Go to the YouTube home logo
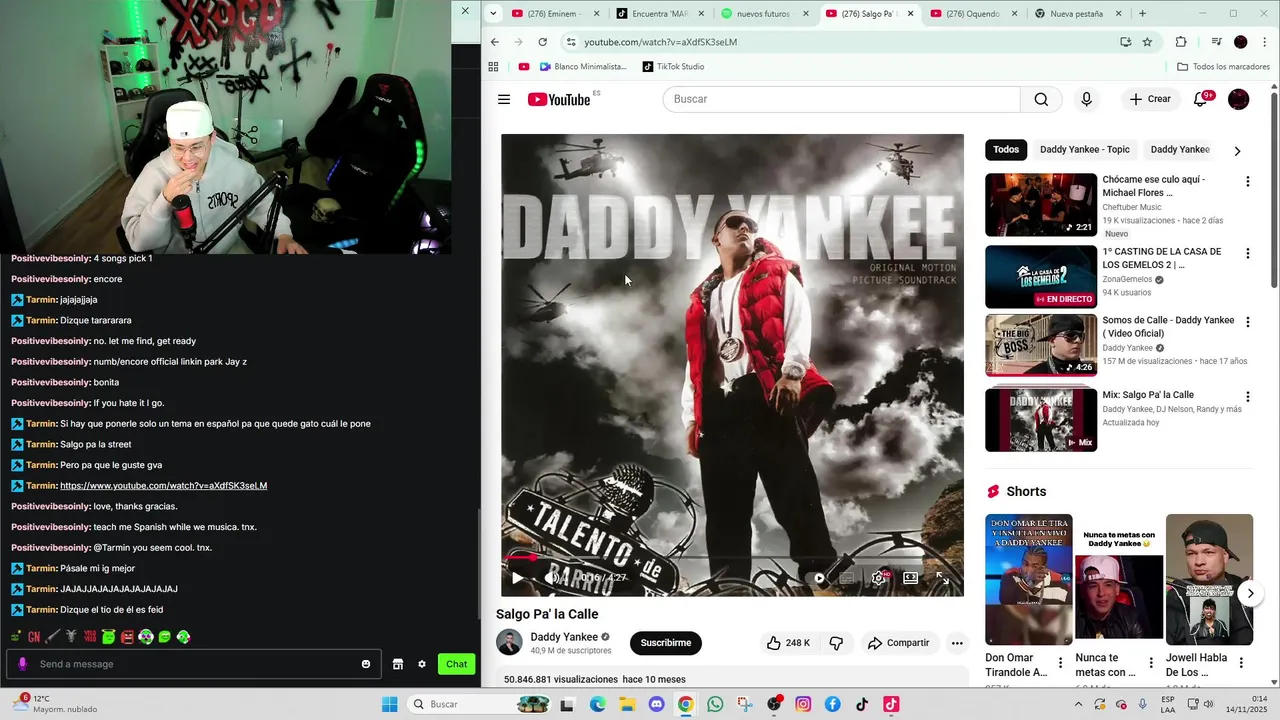The width and height of the screenshot is (1280, 720). pyautogui.click(x=560, y=99)
